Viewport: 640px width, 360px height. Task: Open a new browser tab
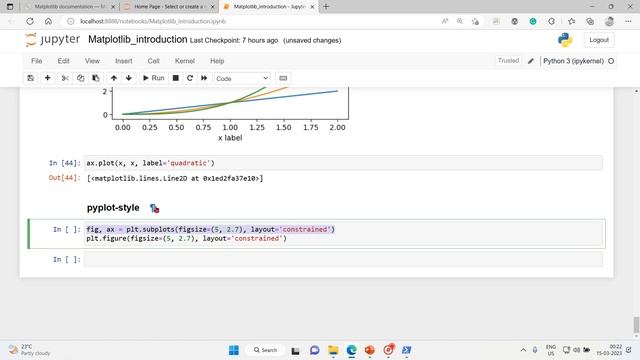coord(326,7)
